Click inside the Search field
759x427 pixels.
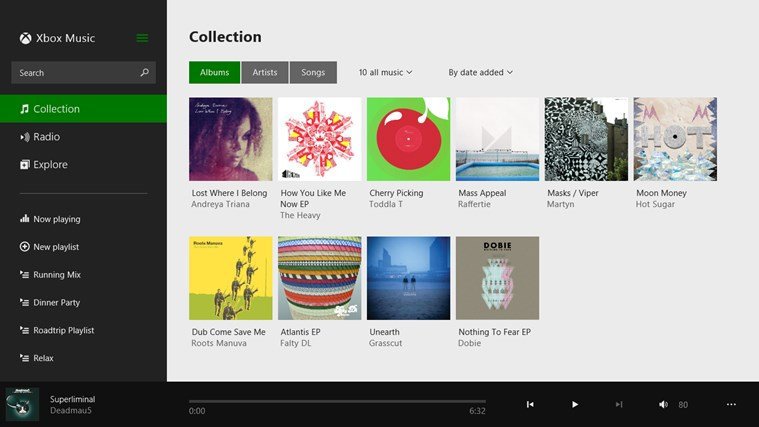83,73
